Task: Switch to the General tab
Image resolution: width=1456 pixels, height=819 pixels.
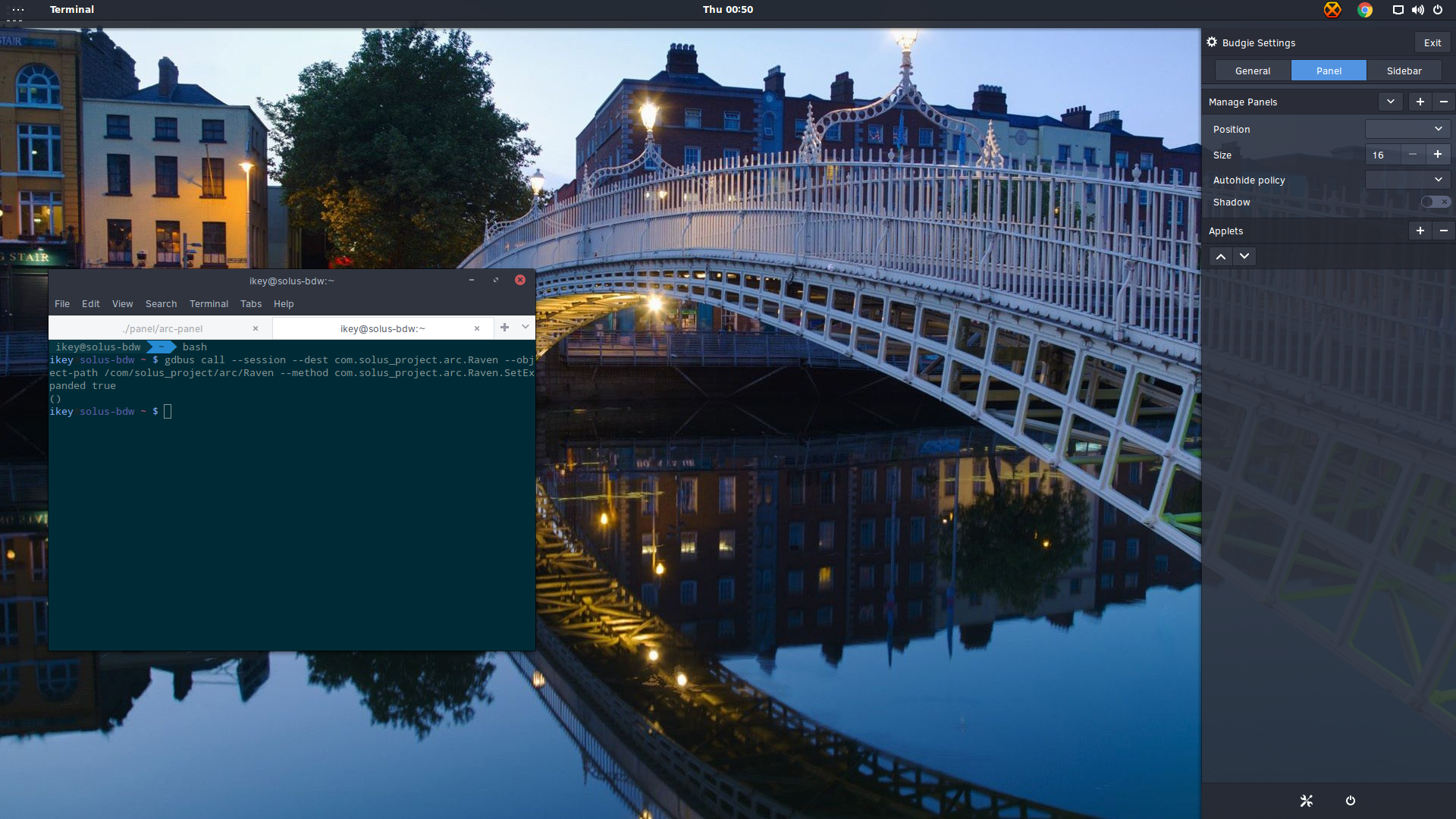Action: click(x=1253, y=71)
